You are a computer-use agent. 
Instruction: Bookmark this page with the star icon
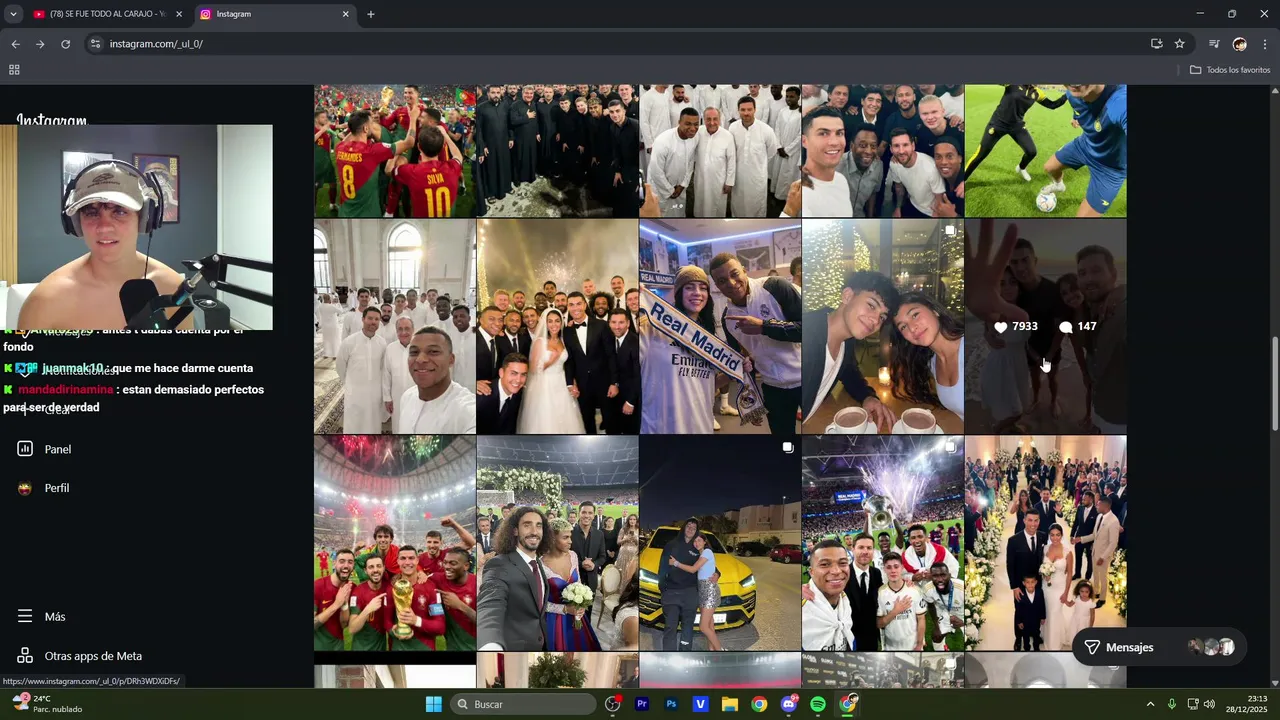point(1180,44)
